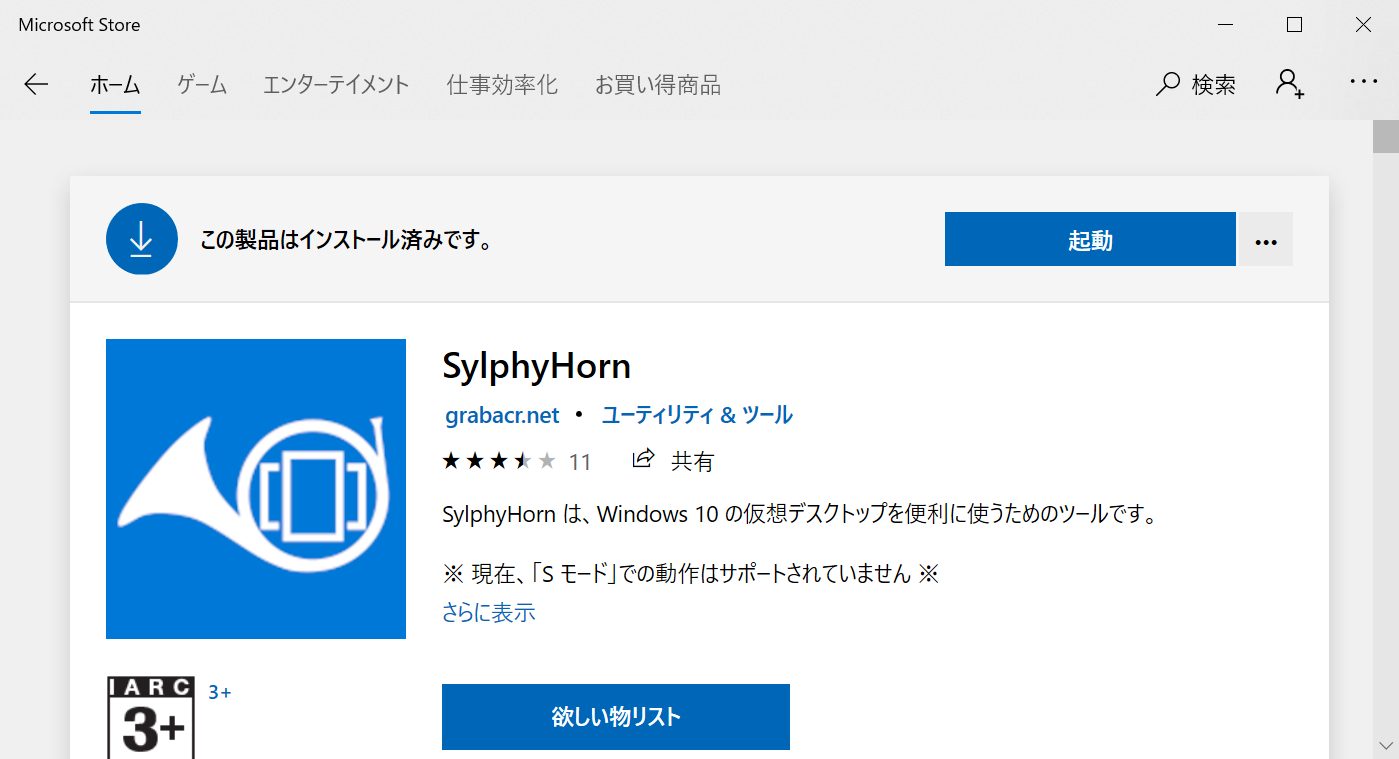Image resolution: width=1399 pixels, height=759 pixels.
Task: Click the 検索 search button
Action: coord(1196,84)
